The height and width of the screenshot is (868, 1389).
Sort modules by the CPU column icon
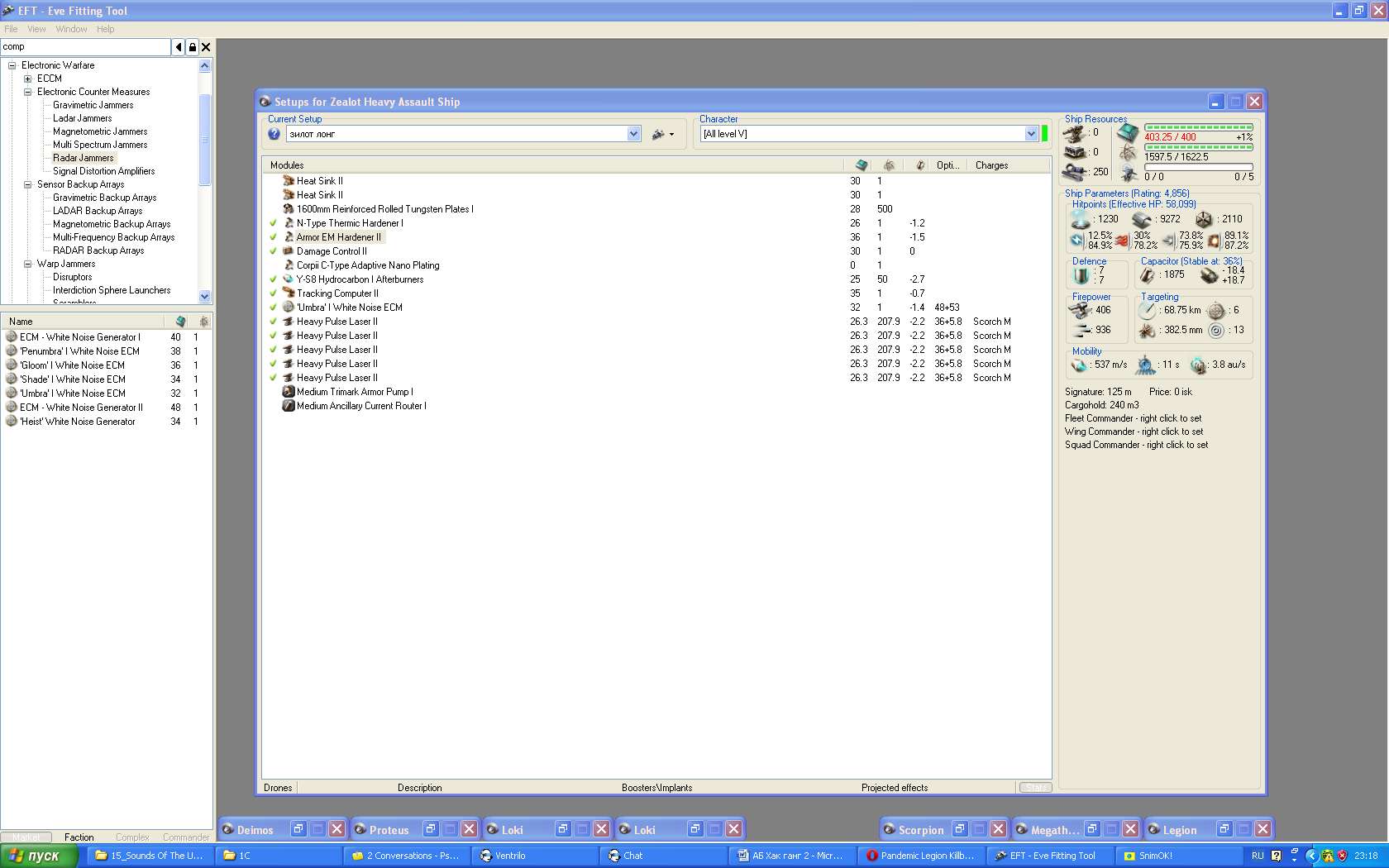pos(861,165)
